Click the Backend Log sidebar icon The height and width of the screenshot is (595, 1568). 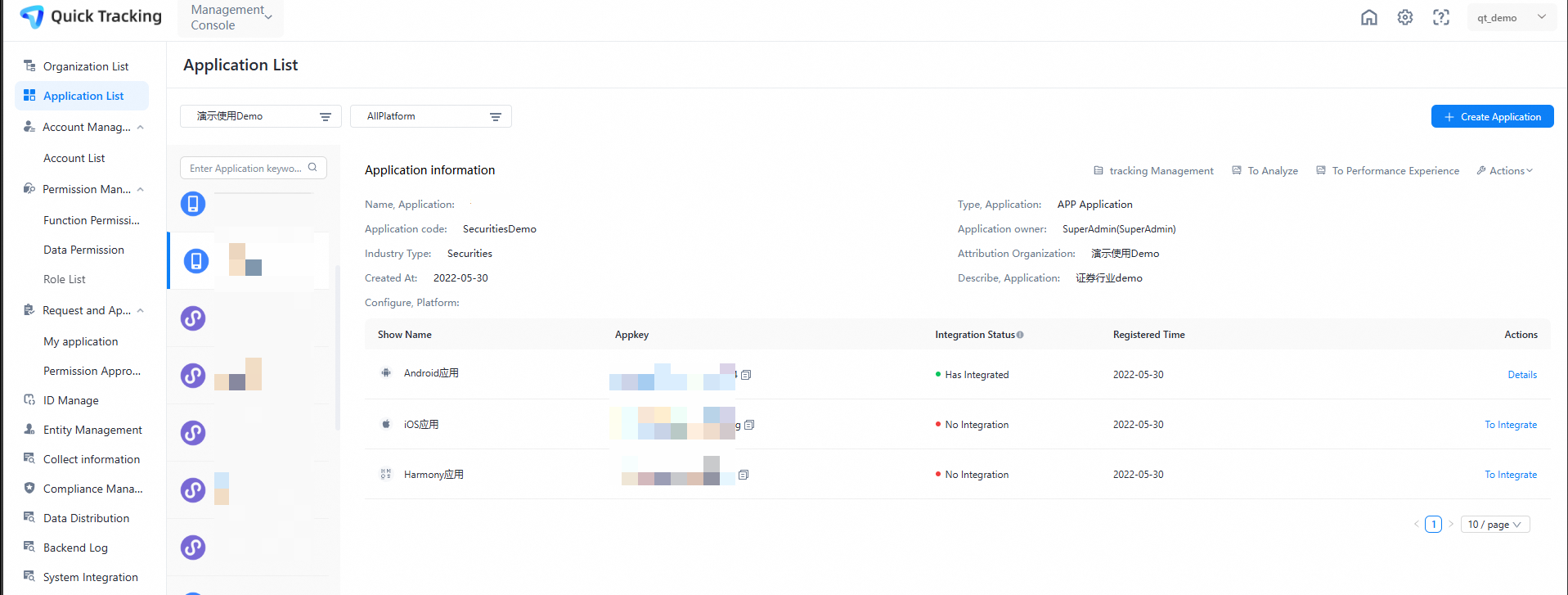29,547
